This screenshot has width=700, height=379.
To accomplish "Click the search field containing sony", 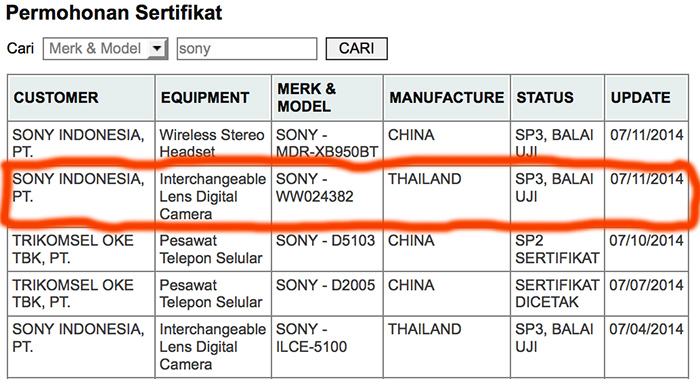I will [x=247, y=49].
